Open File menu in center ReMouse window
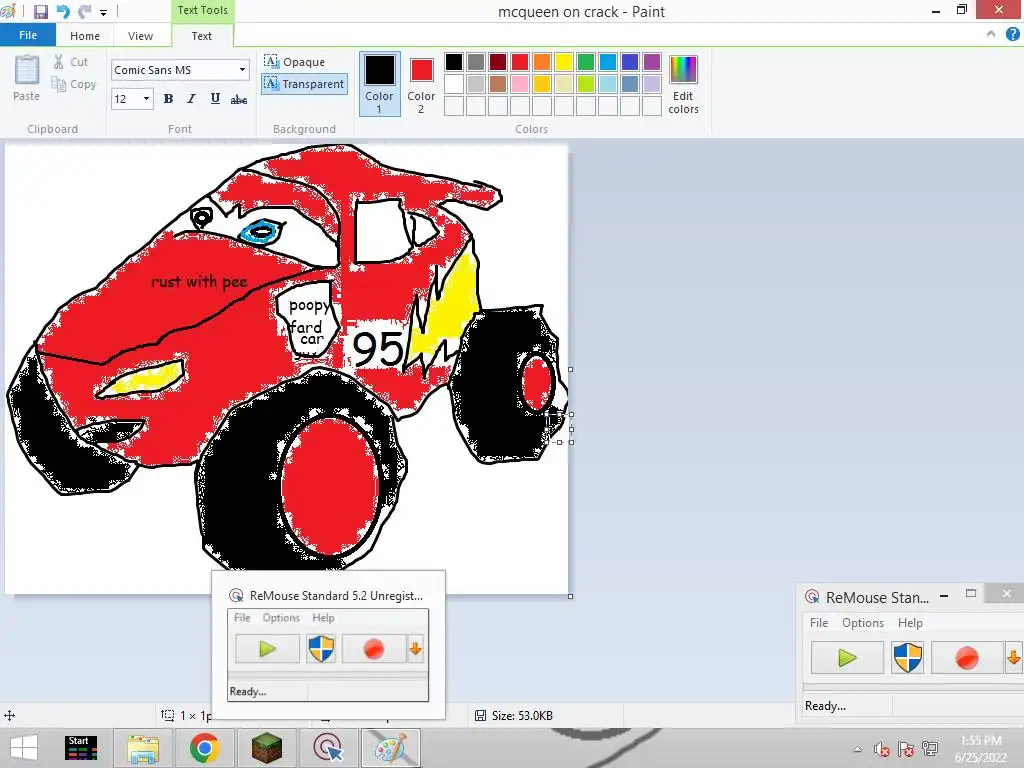This screenshot has width=1024, height=768. coord(242,618)
